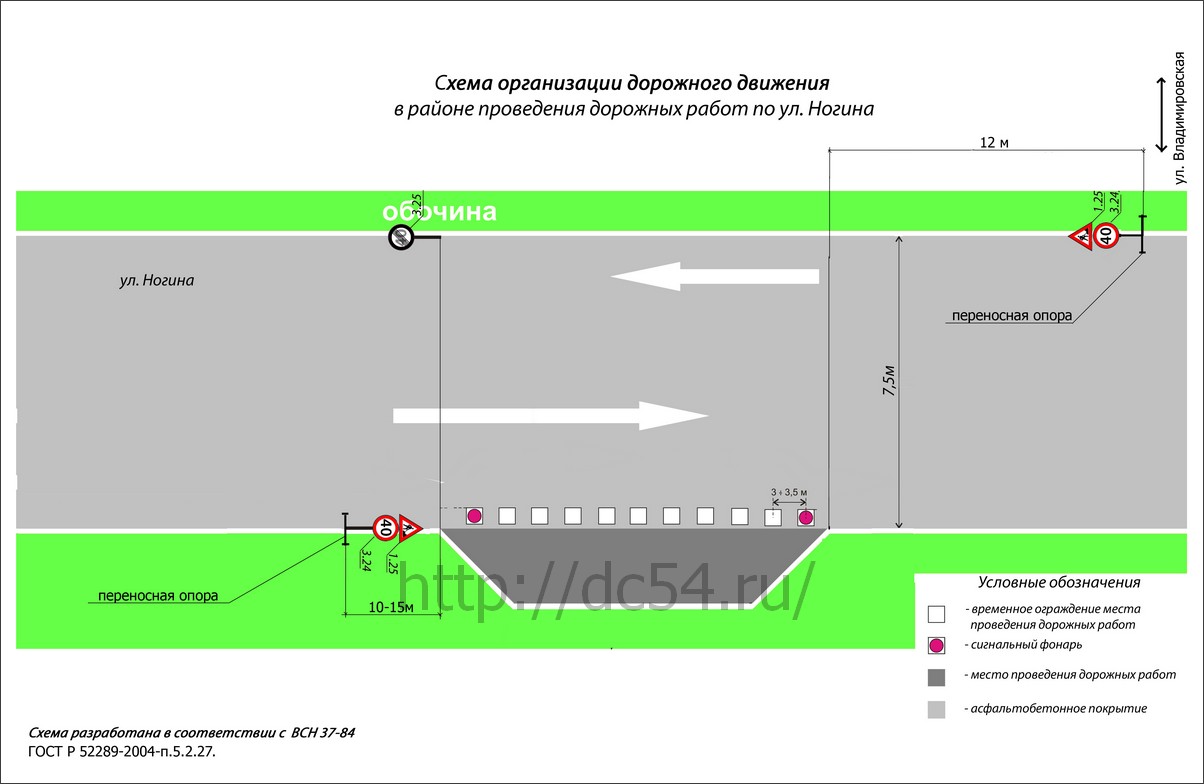Click the 40 speed limit sign at top right
The width and height of the screenshot is (1204, 784).
pos(1105,236)
